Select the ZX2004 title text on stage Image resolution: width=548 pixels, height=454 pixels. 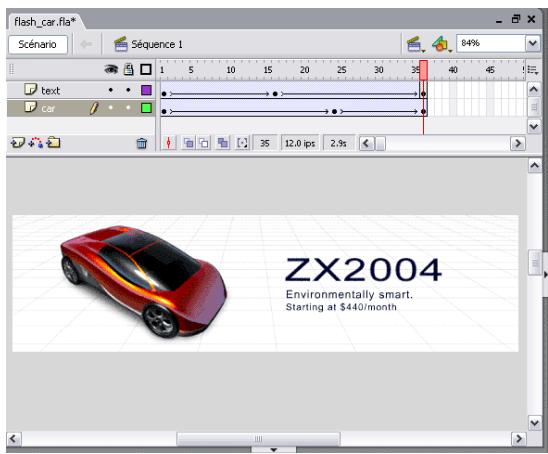tap(363, 269)
